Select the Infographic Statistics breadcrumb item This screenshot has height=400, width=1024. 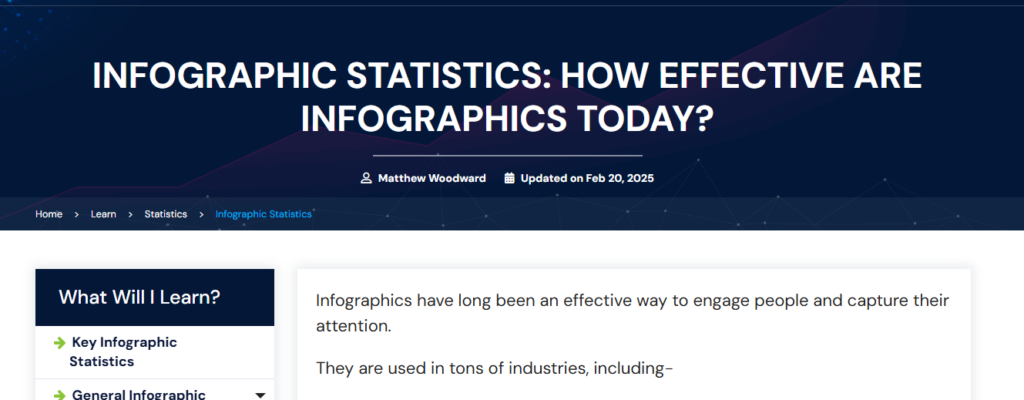point(263,214)
